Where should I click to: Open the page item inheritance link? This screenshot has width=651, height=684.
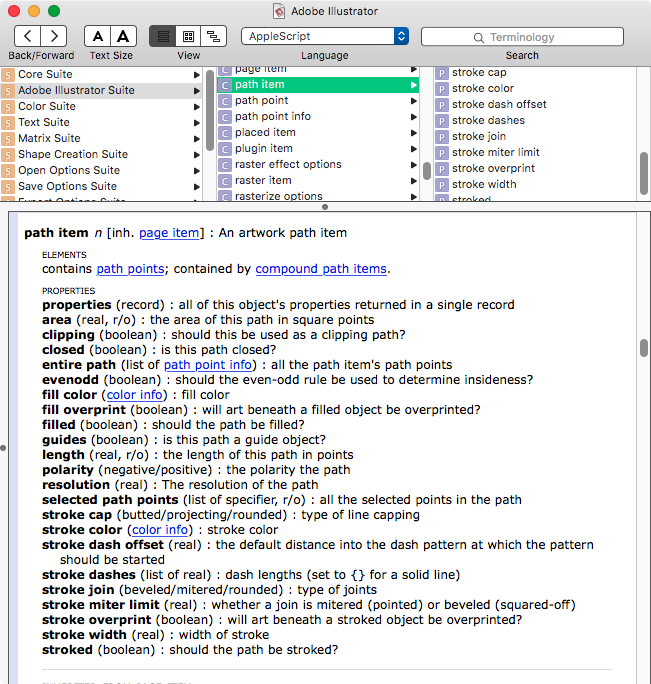(169, 233)
